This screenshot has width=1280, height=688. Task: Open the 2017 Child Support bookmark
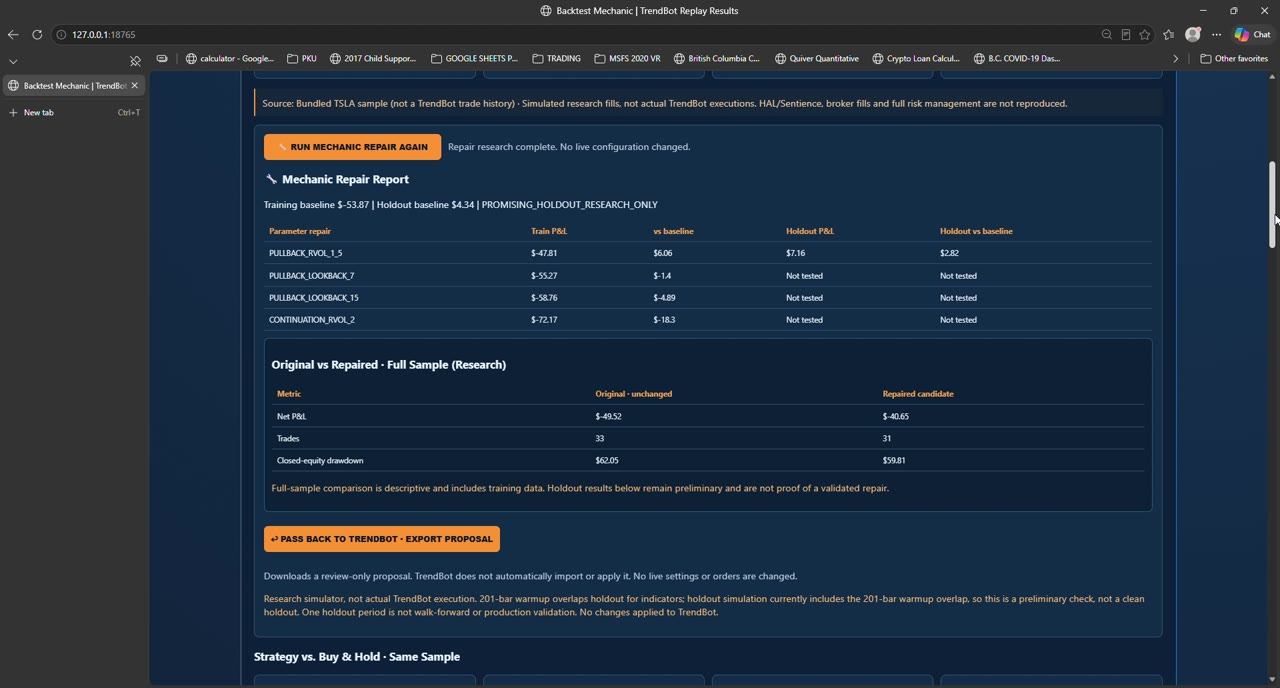pyautogui.click(x=373, y=58)
